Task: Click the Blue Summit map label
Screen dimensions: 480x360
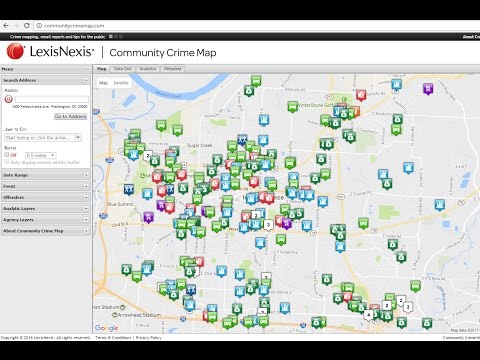Action: 120,204
